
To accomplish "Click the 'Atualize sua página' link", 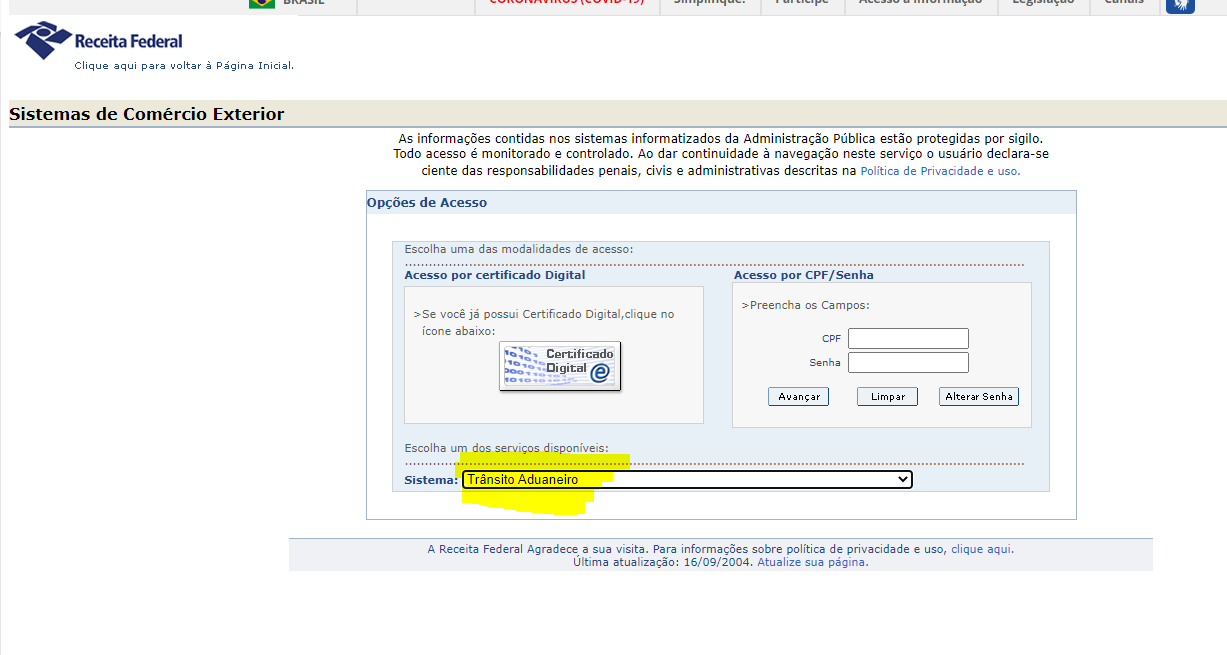I will click(x=812, y=562).
